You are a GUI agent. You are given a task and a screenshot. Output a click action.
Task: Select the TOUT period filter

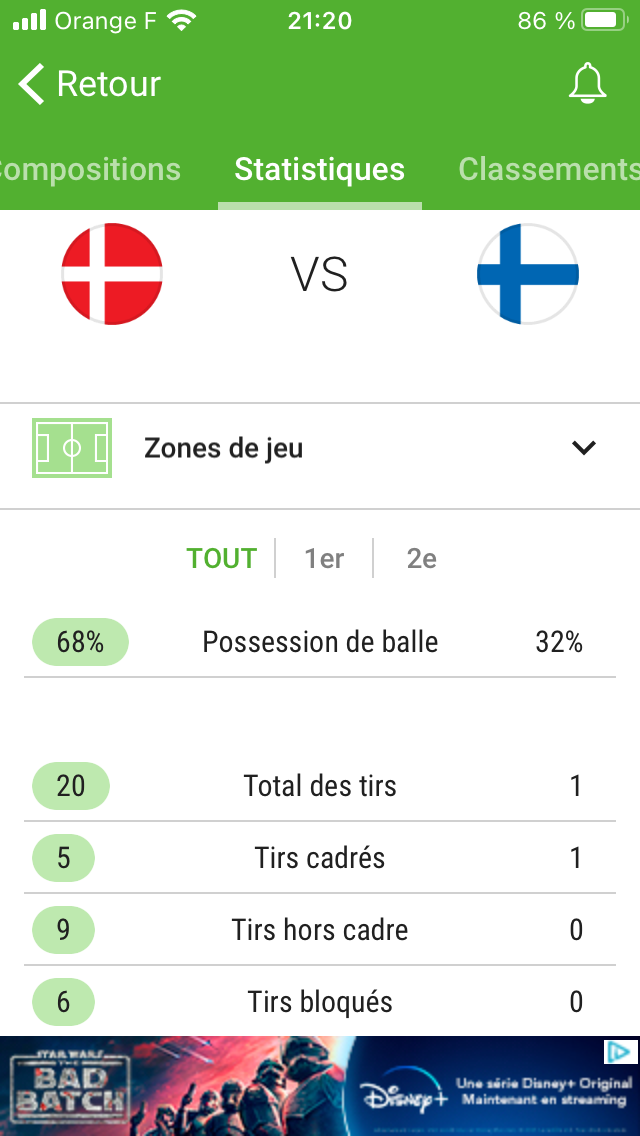(222, 559)
